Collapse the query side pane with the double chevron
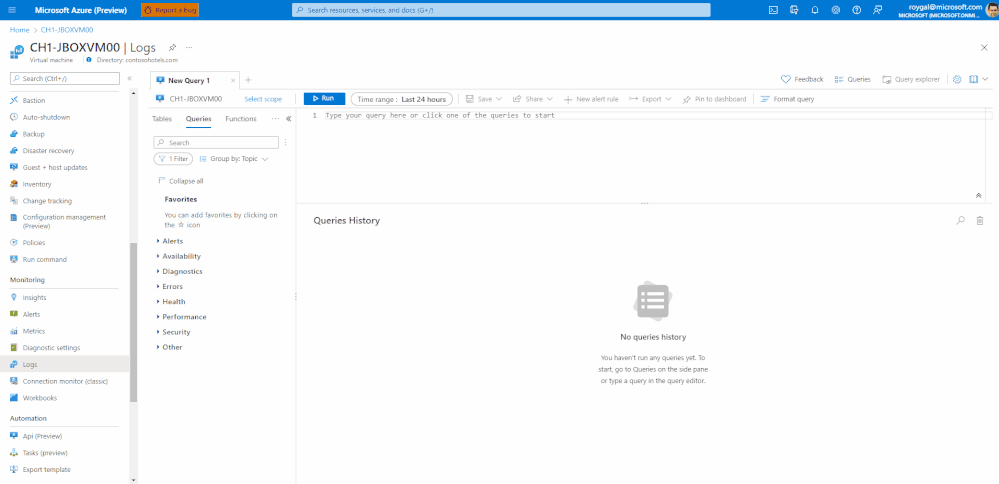The height and width of the screenshot is (484, 999). pyautogui.click(x=289, y=119)
